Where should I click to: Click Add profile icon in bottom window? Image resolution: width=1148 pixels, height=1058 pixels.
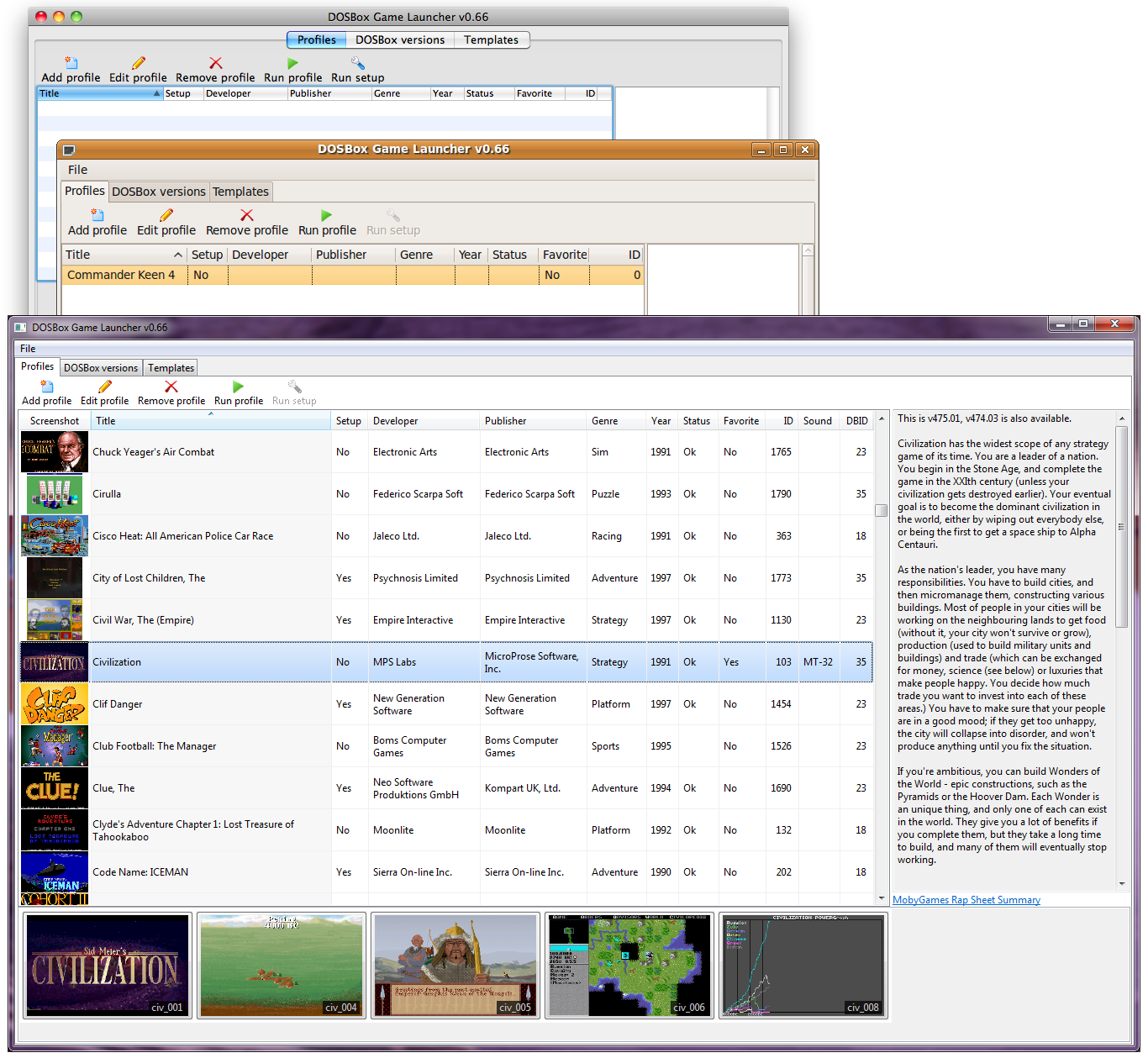pos(47,387)
